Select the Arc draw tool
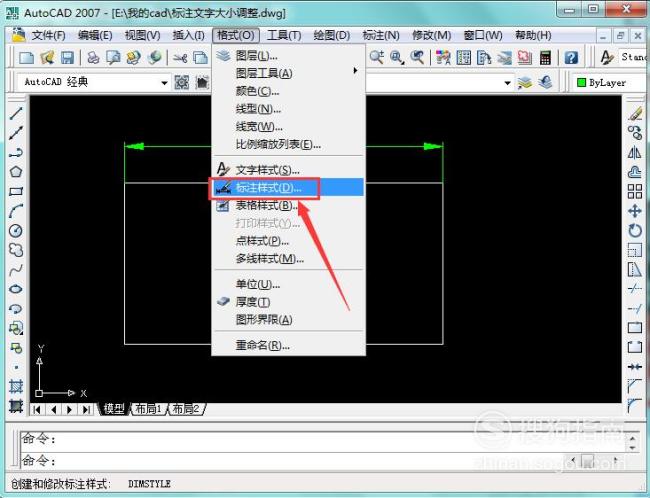Screen dimensions: 650x498 pyautogui.click(x=16, y=211)
